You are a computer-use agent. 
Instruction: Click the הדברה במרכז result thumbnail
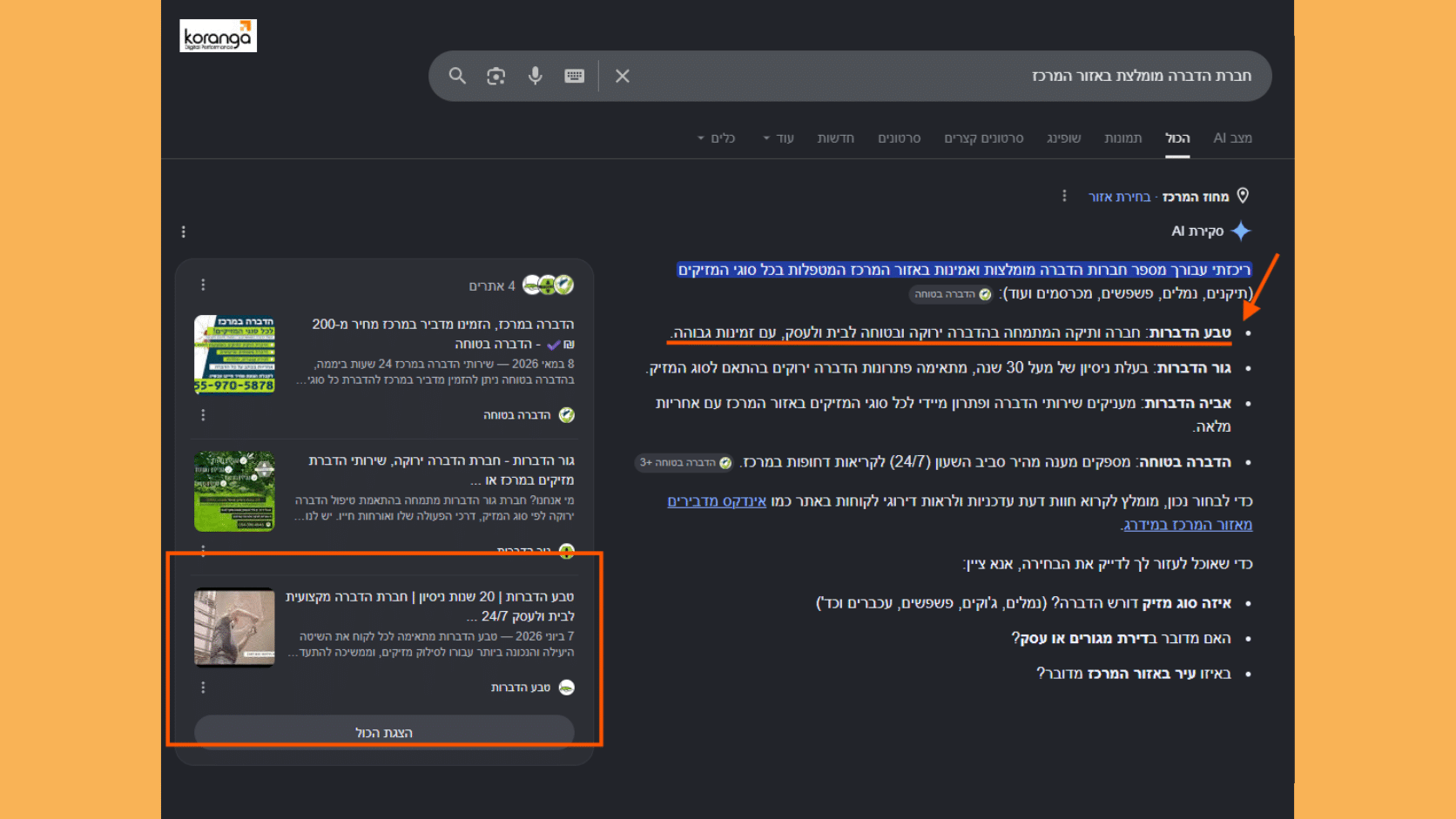(x=234, y=354)
